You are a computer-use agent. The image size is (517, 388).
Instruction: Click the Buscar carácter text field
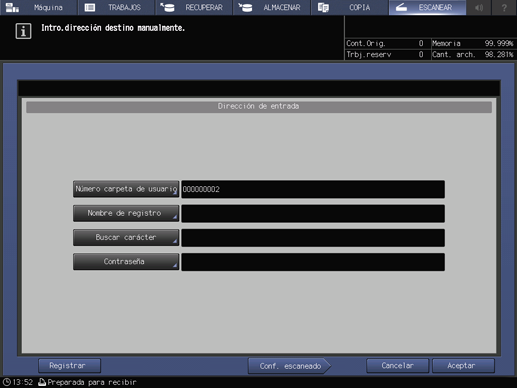(313, 238)
